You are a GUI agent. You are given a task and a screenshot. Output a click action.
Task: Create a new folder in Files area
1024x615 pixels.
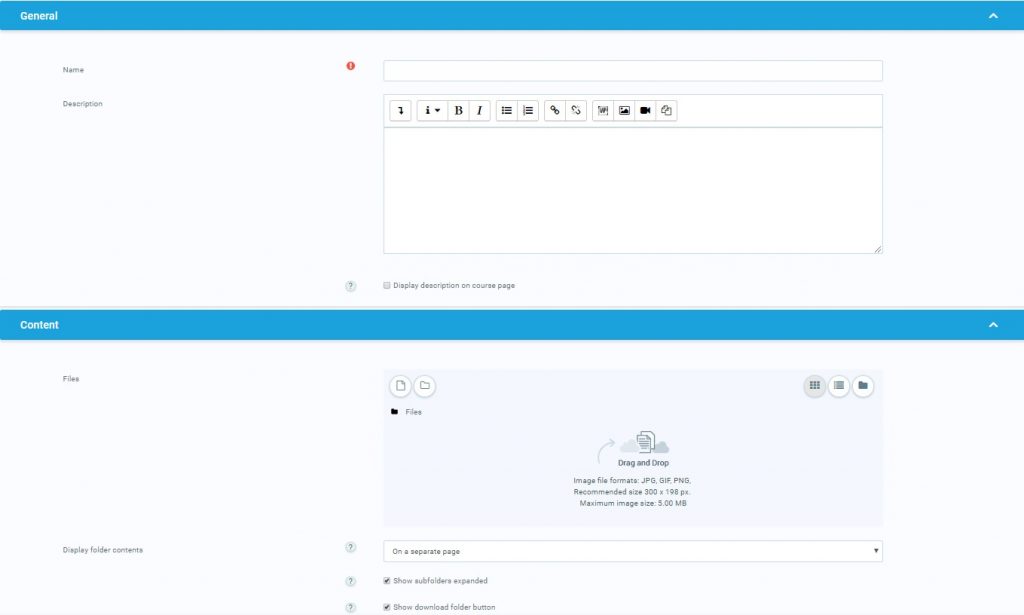click(x=424, y=386)
